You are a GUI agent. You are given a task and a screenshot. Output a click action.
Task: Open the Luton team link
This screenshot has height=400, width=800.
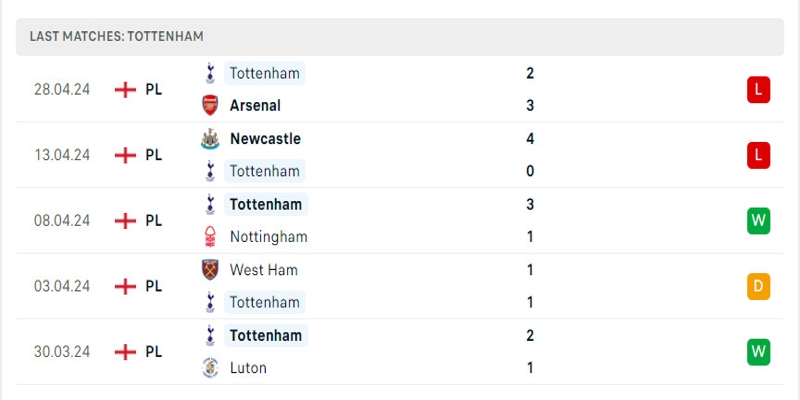[248, 367]
